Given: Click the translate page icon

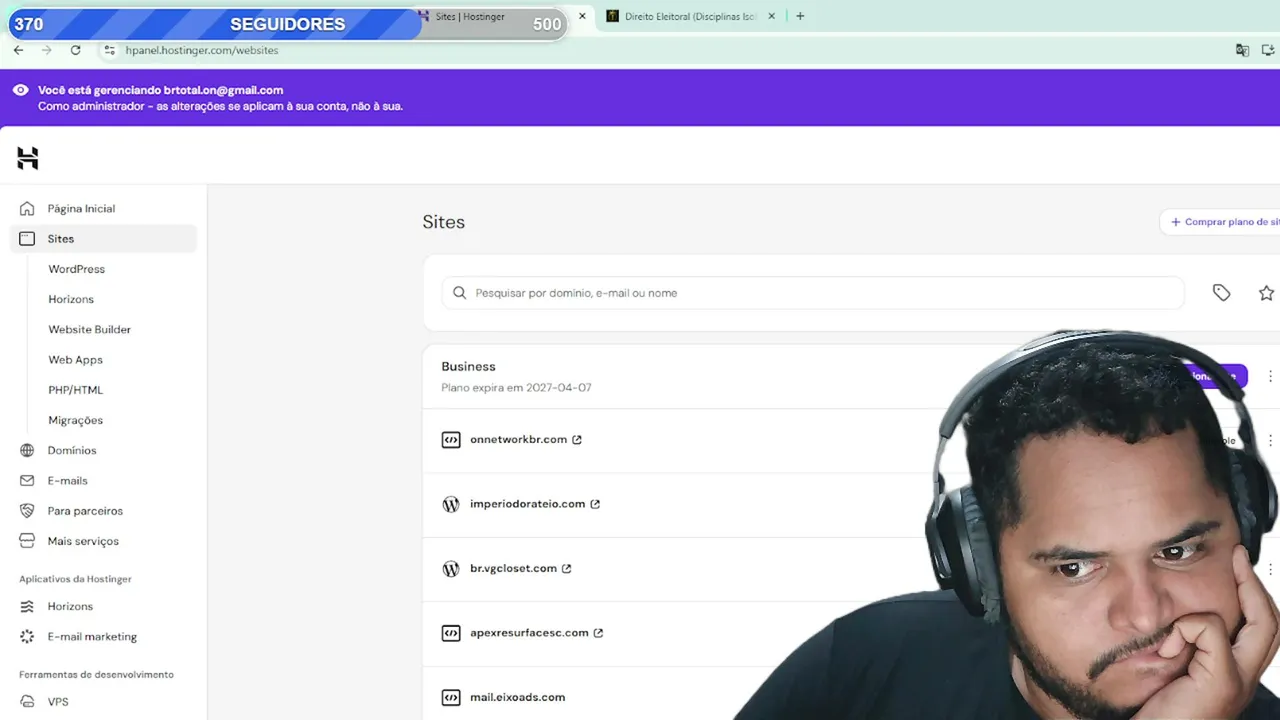Looking at the screenshot, I should click(x=1242, y=50).
